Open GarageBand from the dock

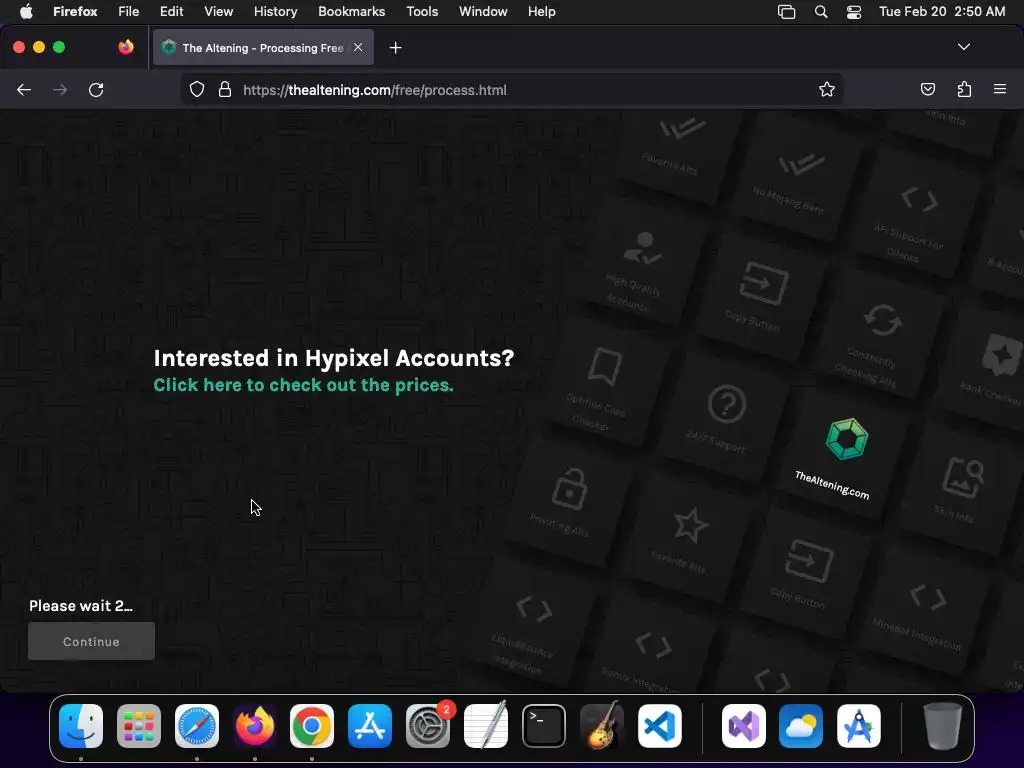601,726
